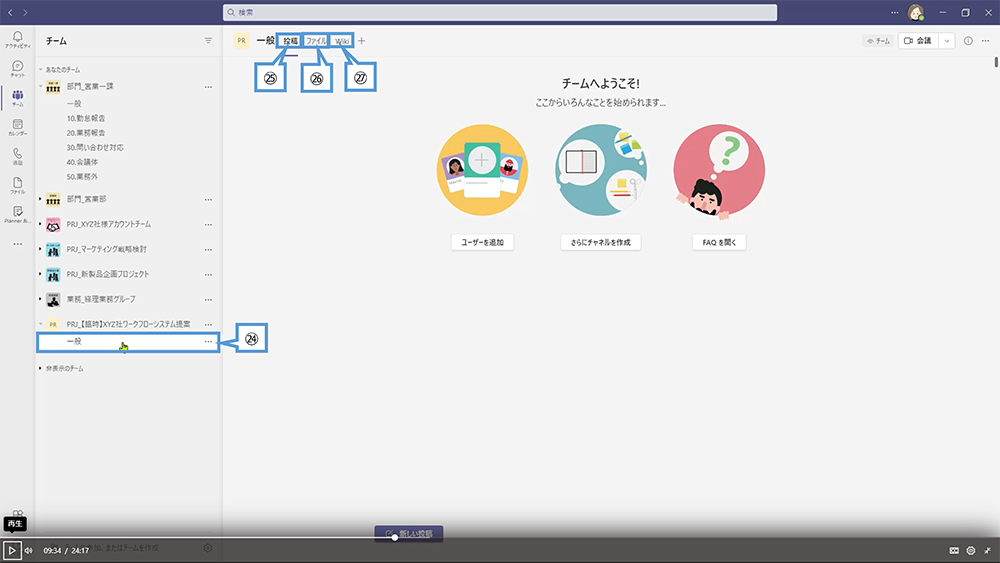Viewport: 1000px width, 563px height.
Task: Exit fullscreen in the video player
Action: (x=987, y=550)
